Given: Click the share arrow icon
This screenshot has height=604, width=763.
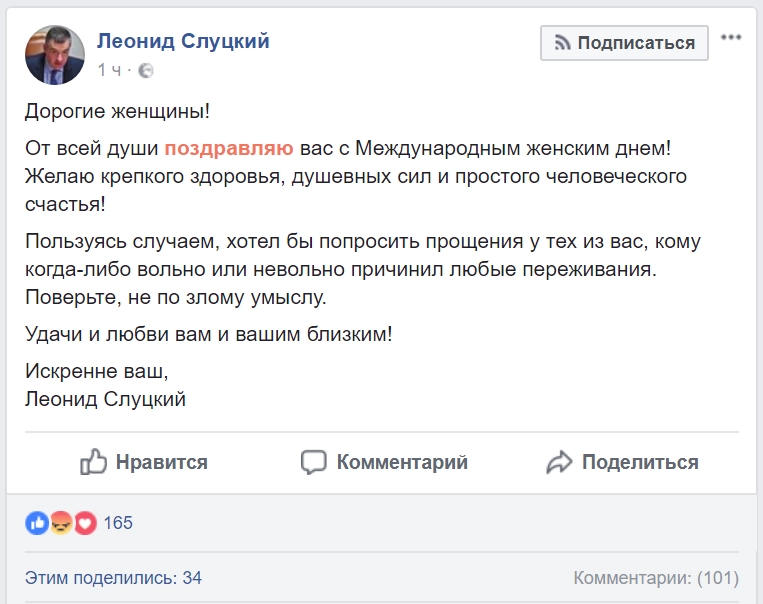Looking at the screenshot, I should pyautogui.click(x=559, y=462).
